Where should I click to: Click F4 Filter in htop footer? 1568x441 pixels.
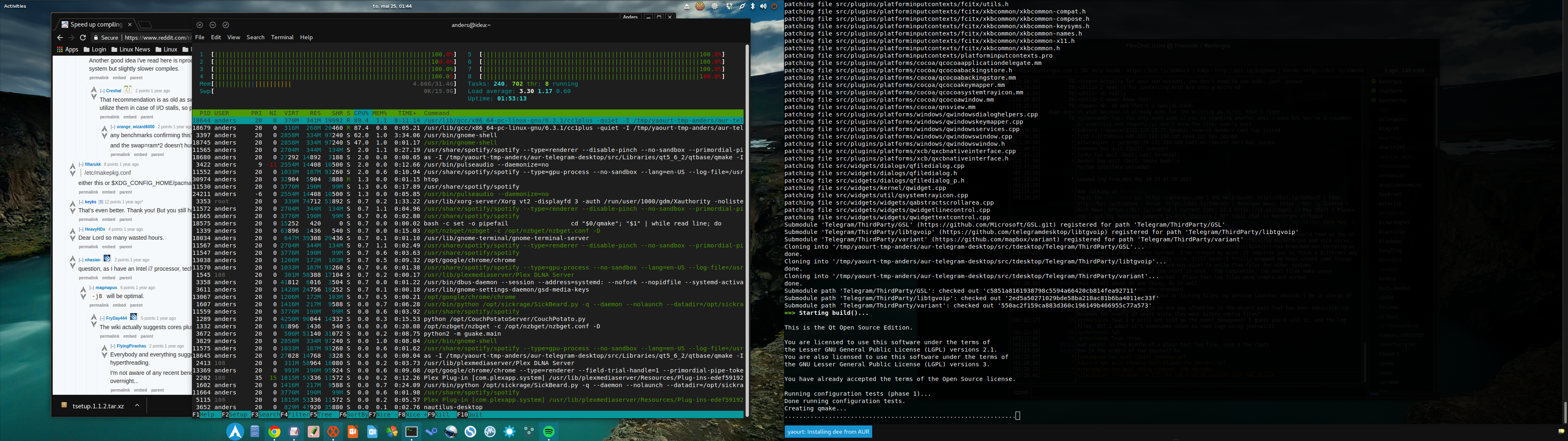click(295, 414)
